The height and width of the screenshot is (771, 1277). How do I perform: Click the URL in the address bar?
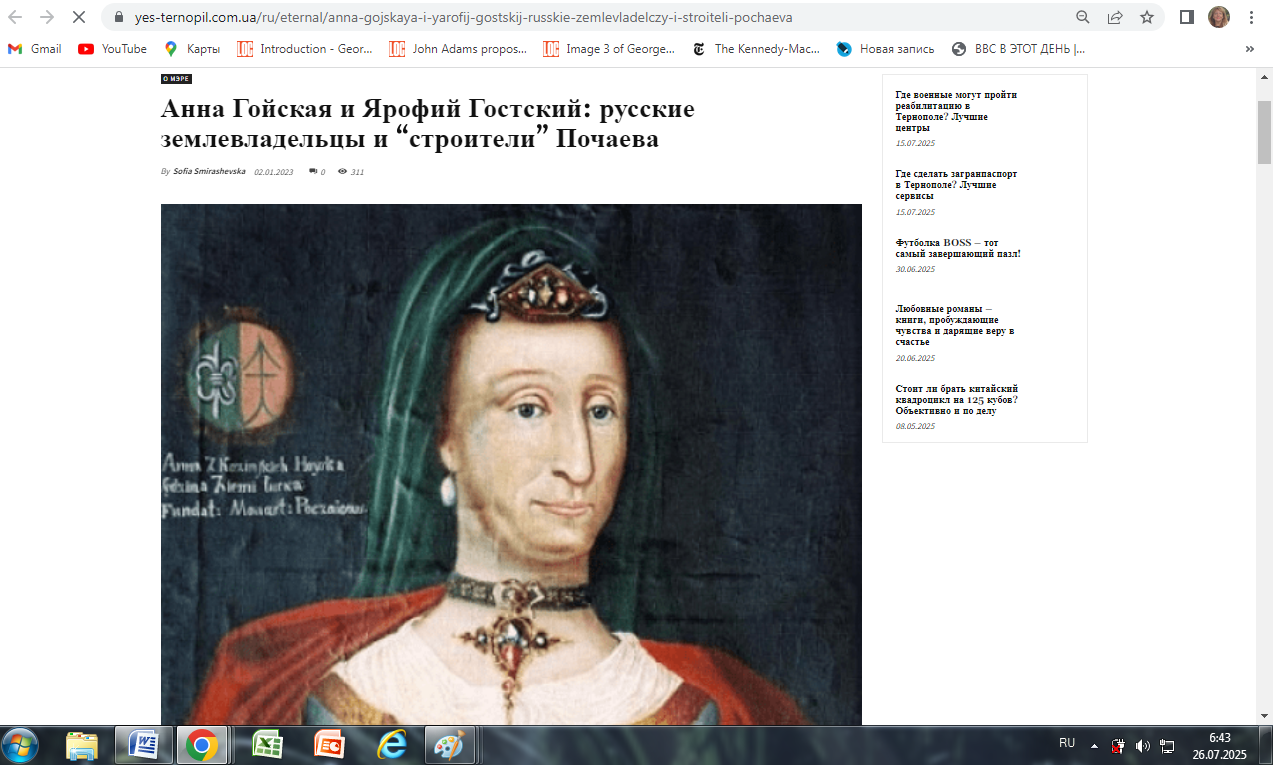click(464, 17)
